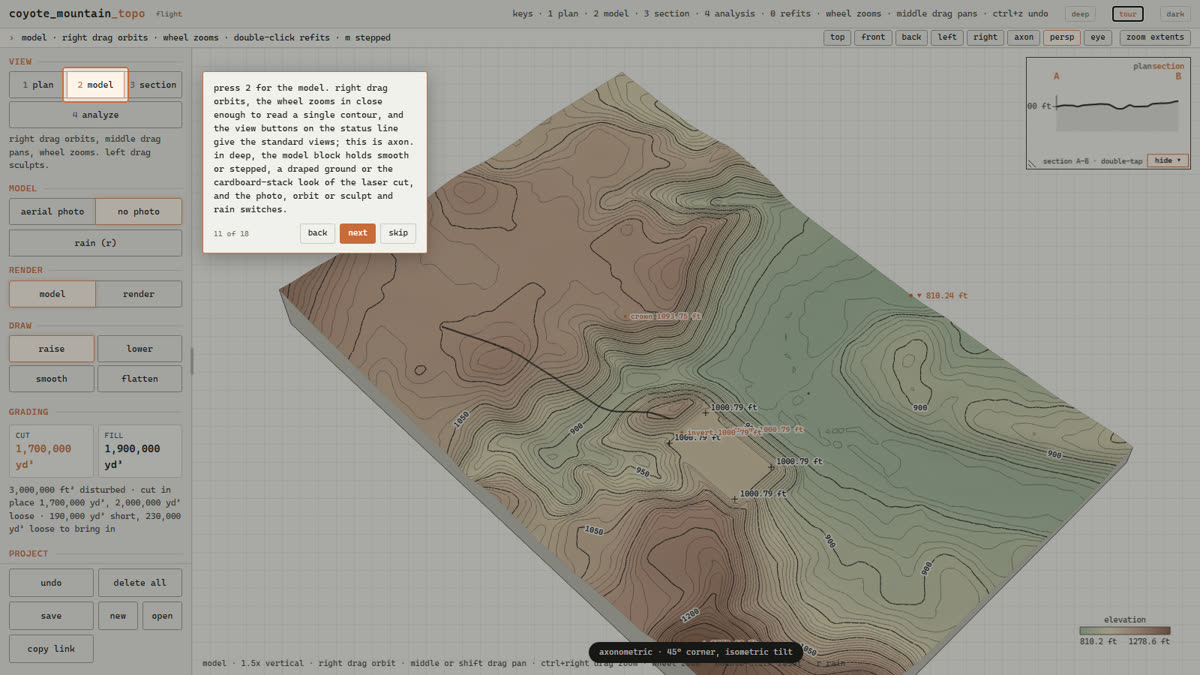Toggle the rain (r) simulation

point(96,243)
